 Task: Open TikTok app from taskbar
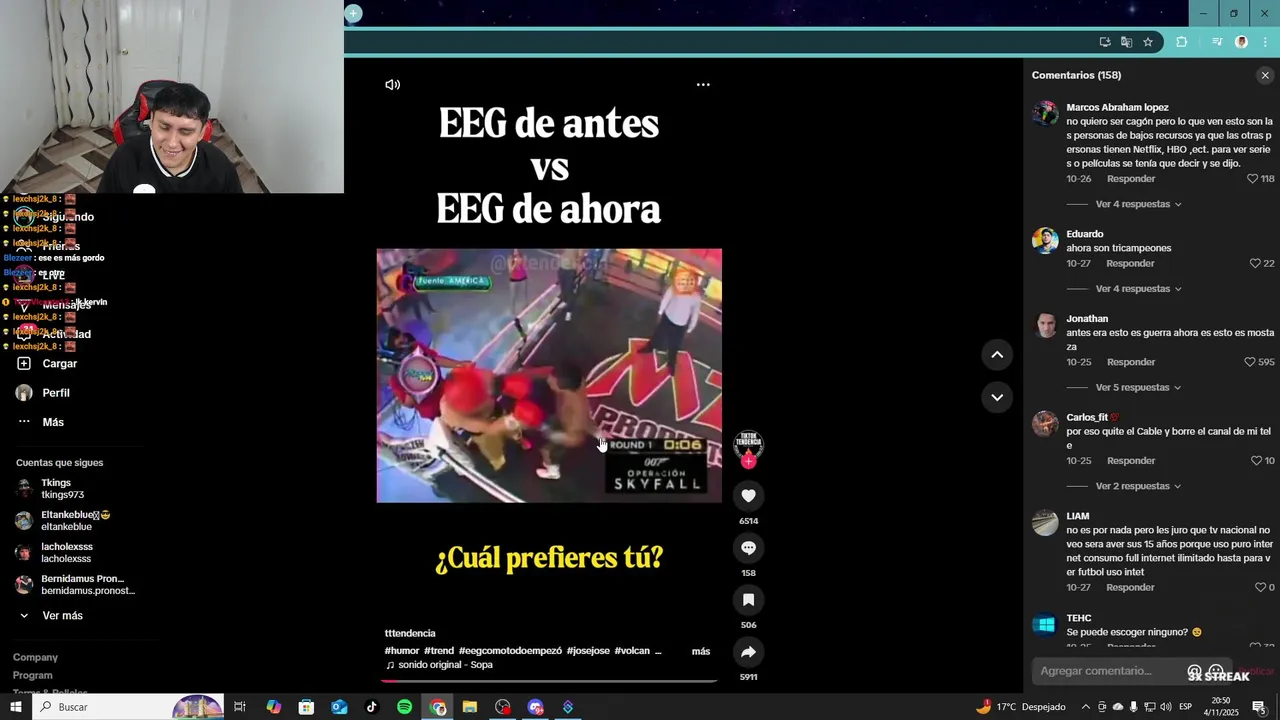371,707
